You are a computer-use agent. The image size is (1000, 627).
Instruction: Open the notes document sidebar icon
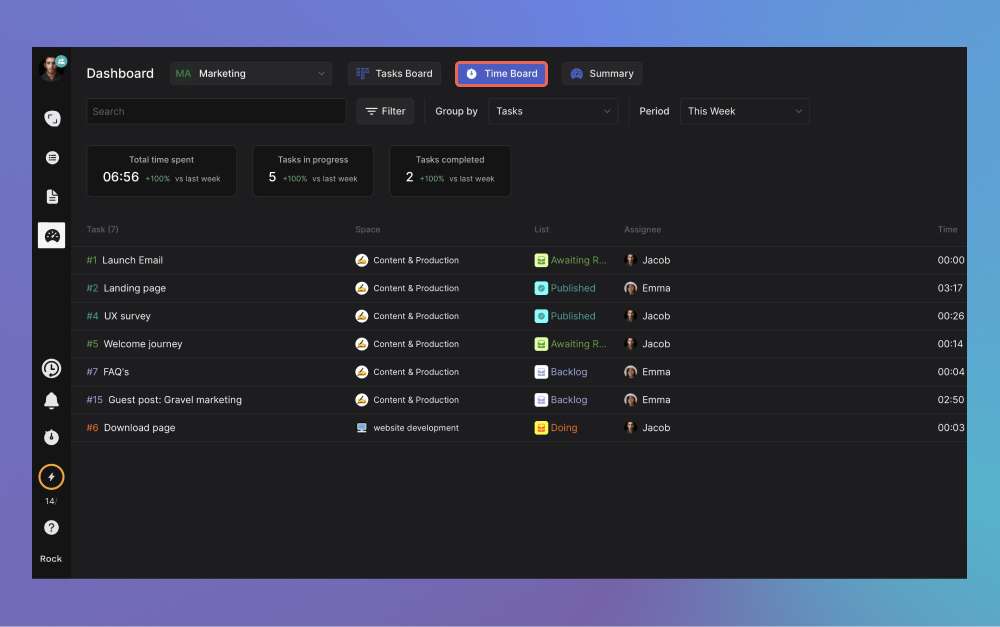coord(52,196)
